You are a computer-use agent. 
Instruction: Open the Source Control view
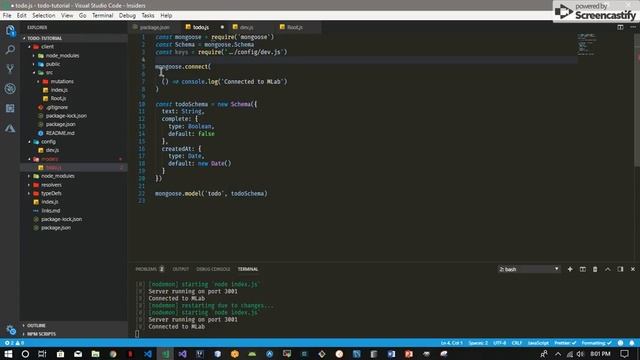pos(10,69)
